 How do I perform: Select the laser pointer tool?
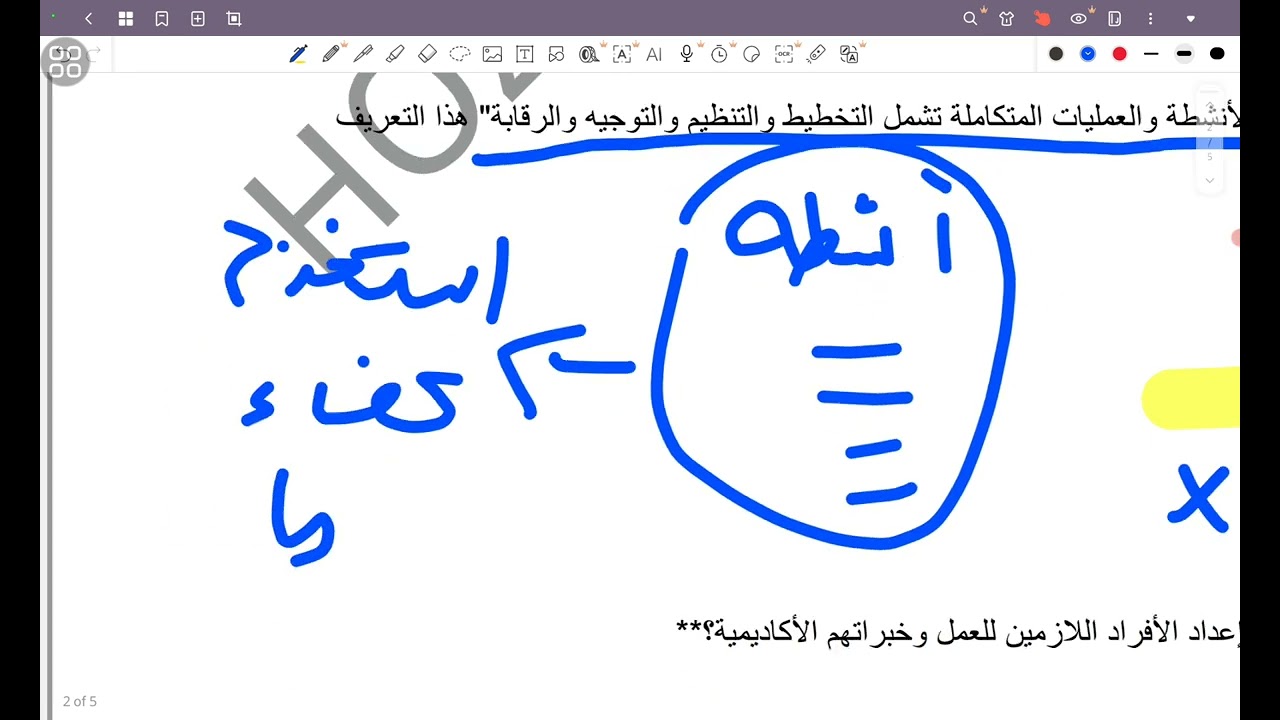(816, 54)
